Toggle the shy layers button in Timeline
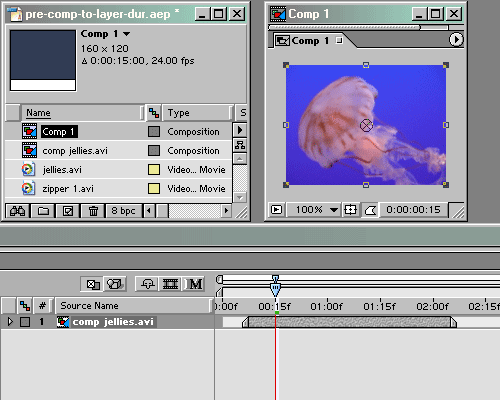 (x=147, y=284)
